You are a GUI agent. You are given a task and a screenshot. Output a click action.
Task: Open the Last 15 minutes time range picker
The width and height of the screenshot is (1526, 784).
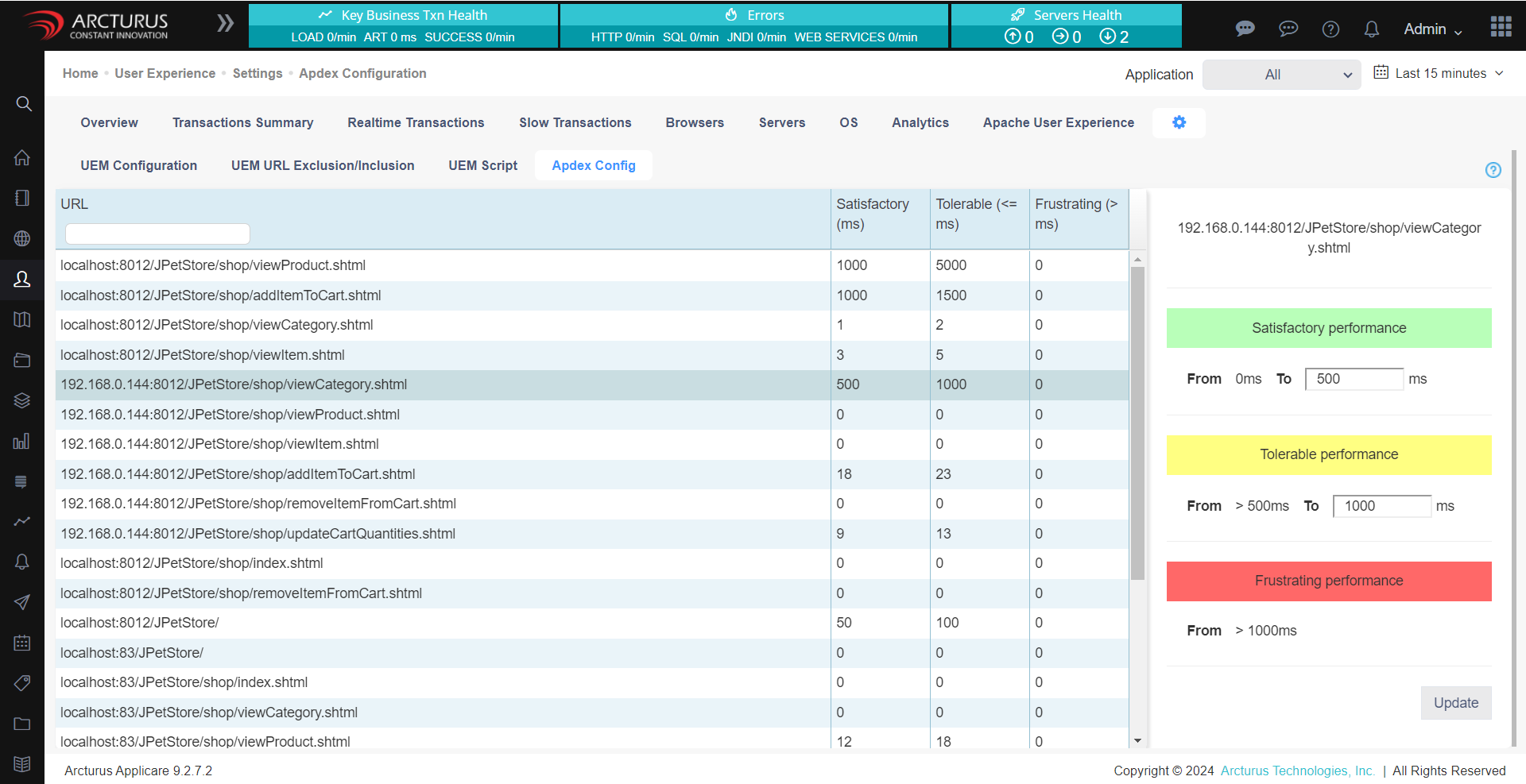1439,73
